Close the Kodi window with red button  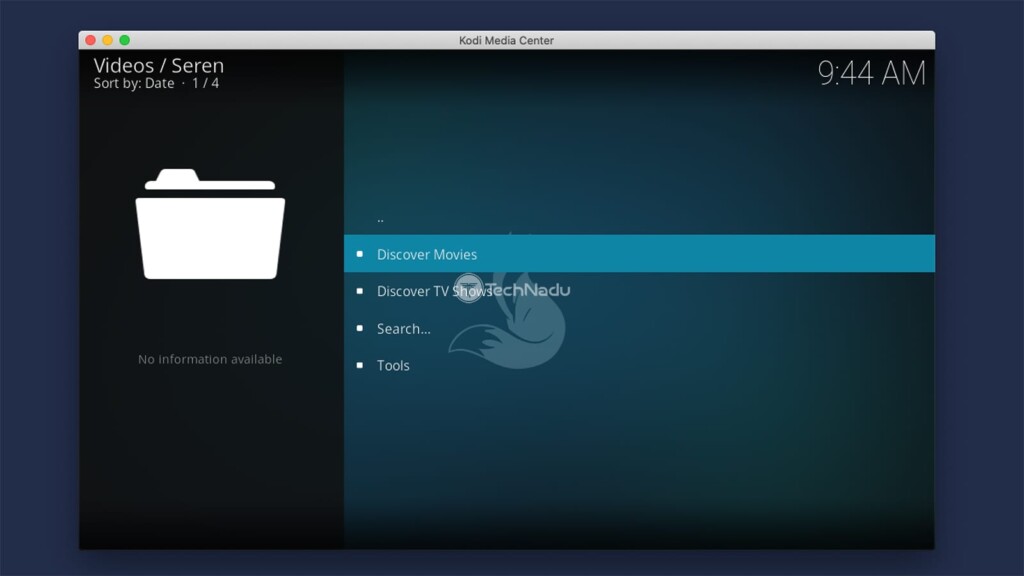(91, 40)
